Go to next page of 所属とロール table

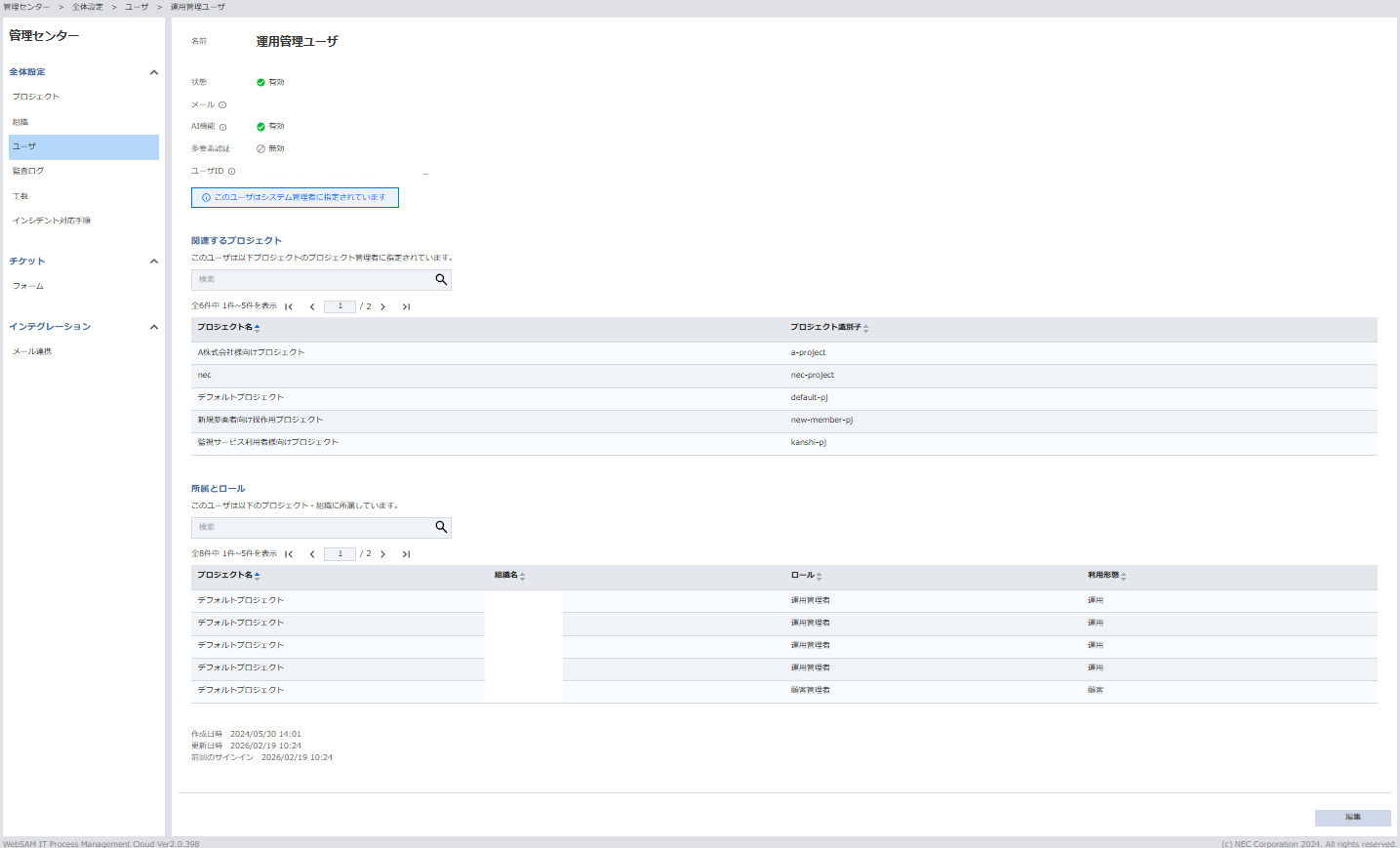coord(383,554)
